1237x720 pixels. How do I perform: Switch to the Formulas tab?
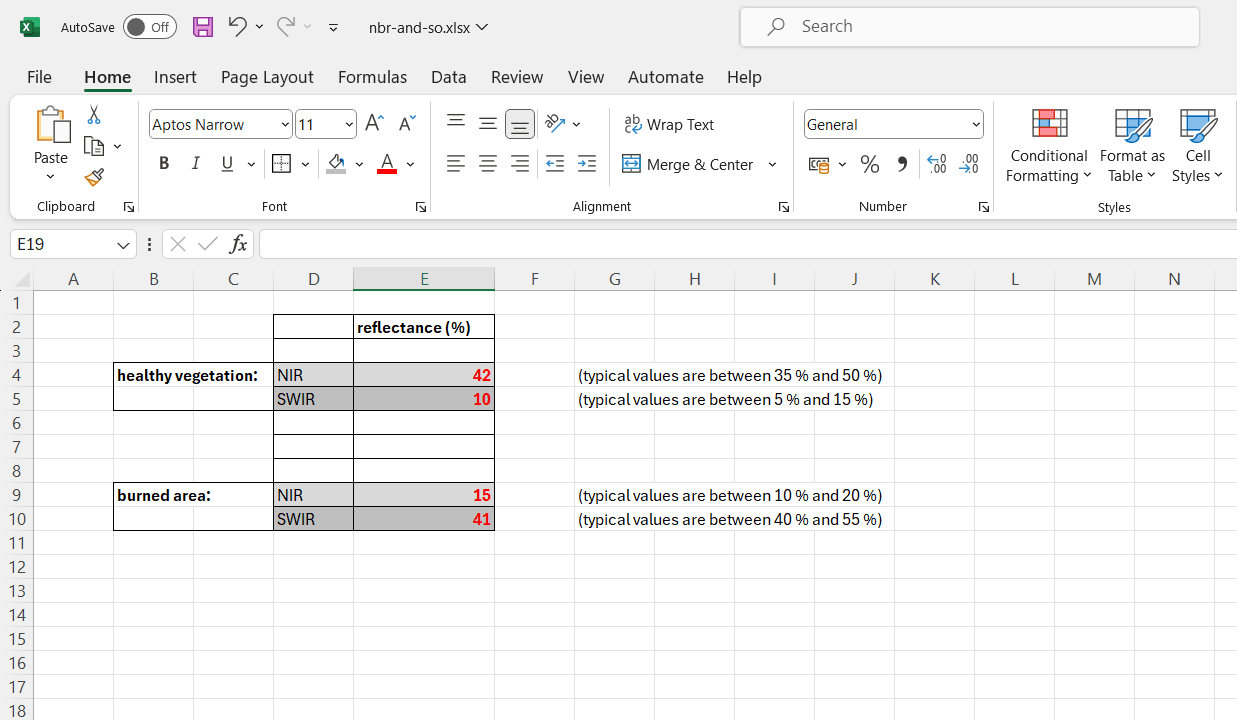(x=372, y=77)
